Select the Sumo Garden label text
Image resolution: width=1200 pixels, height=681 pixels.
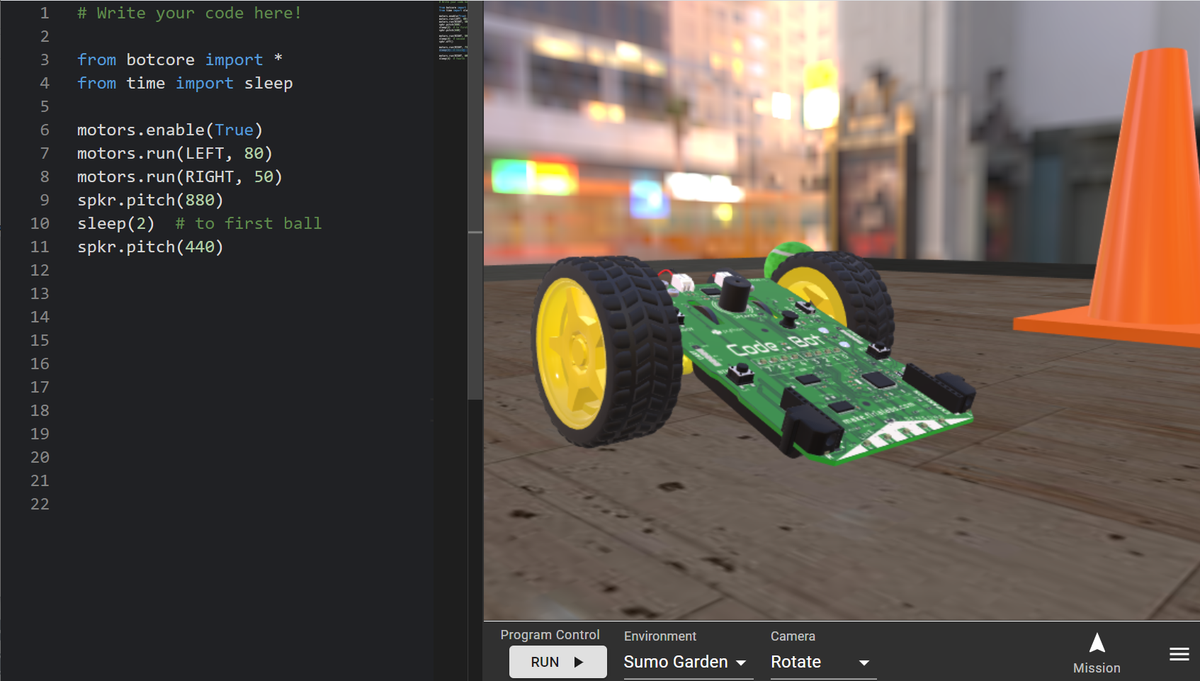(x=673, y=661)
